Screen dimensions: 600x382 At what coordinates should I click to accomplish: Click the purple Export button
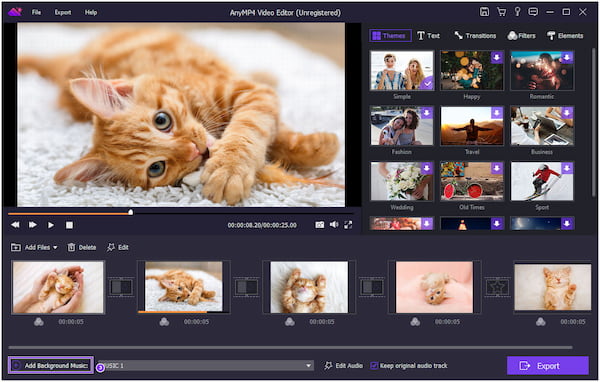548,366
